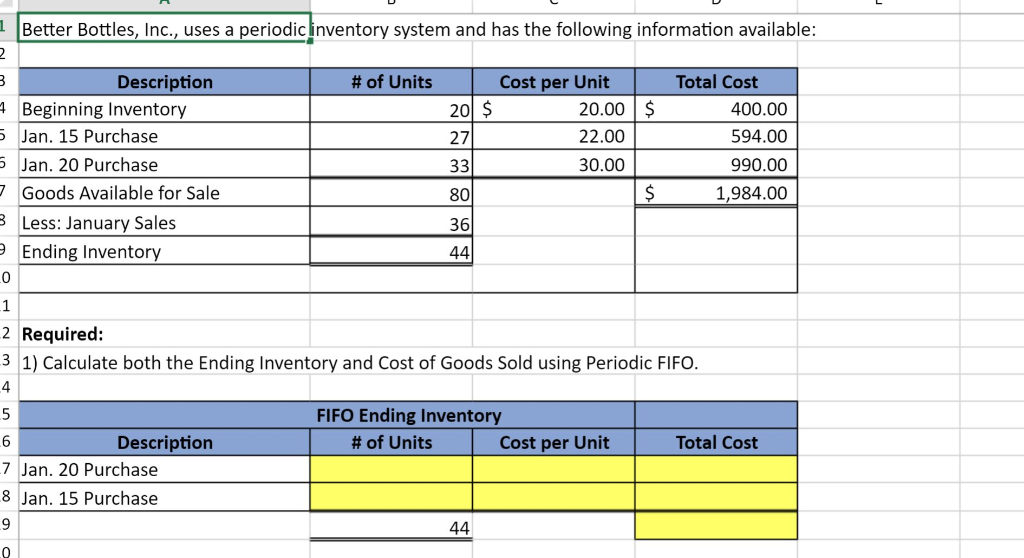Select 'Goods Available for Sale' cell

(x=164, y=193)
